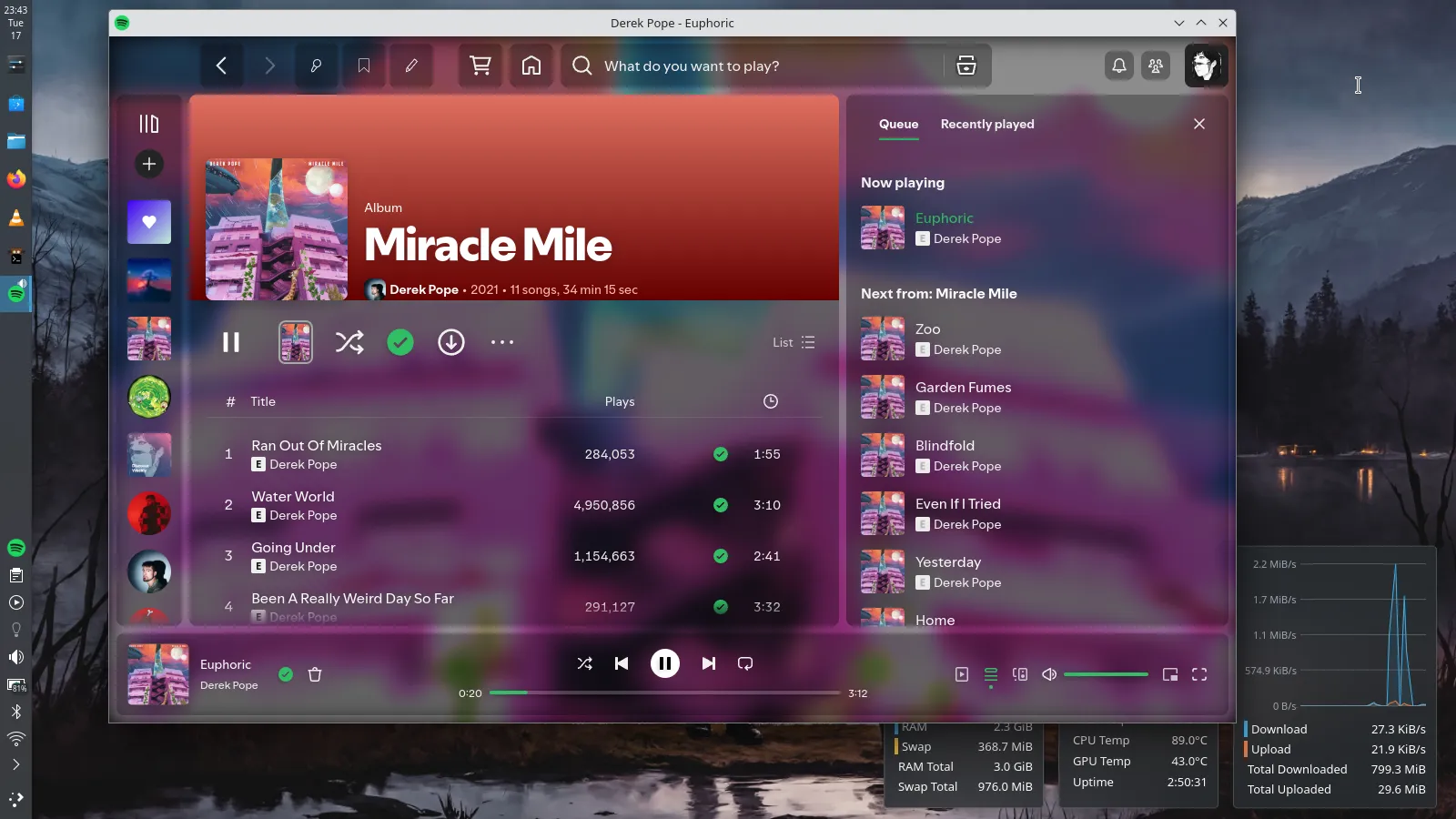Search in What do you want to play field
This screenshot has width=1456, height=819.
pyautogui.click(x=764, y=66)
